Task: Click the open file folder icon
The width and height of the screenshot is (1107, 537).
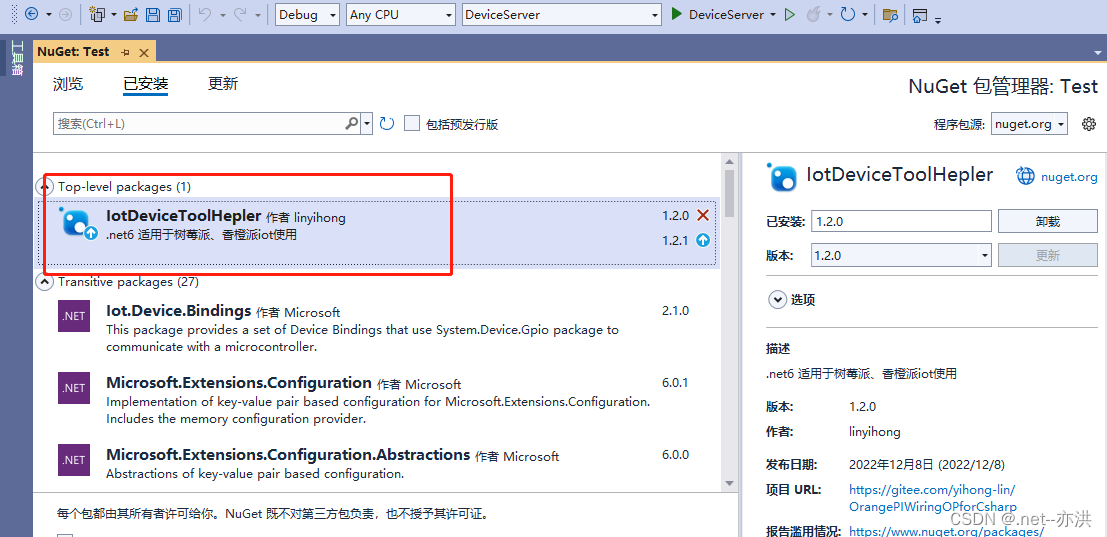Action: click(131, 14)
